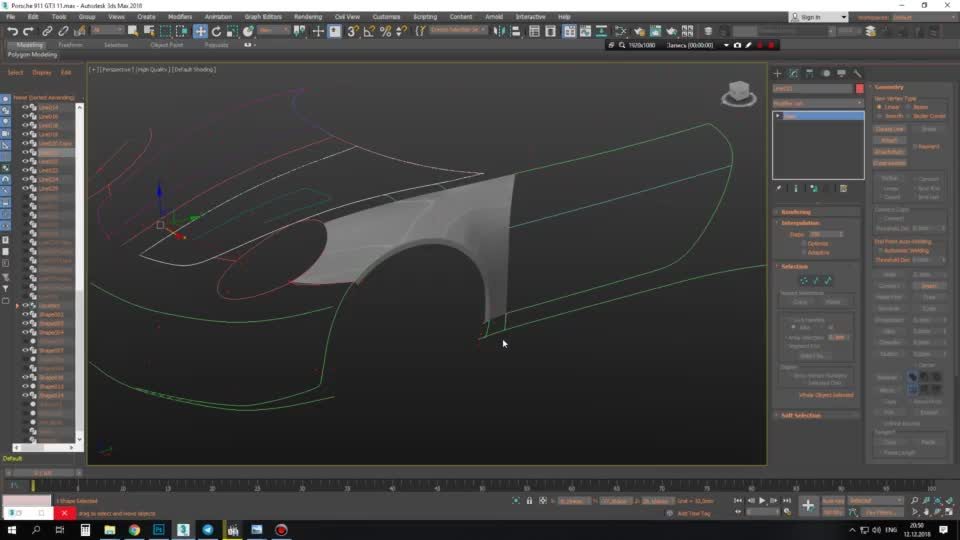This screenshot has height=540, width=960.
Task: Toggle the Percent Snap tool
Action: [386, 31]
